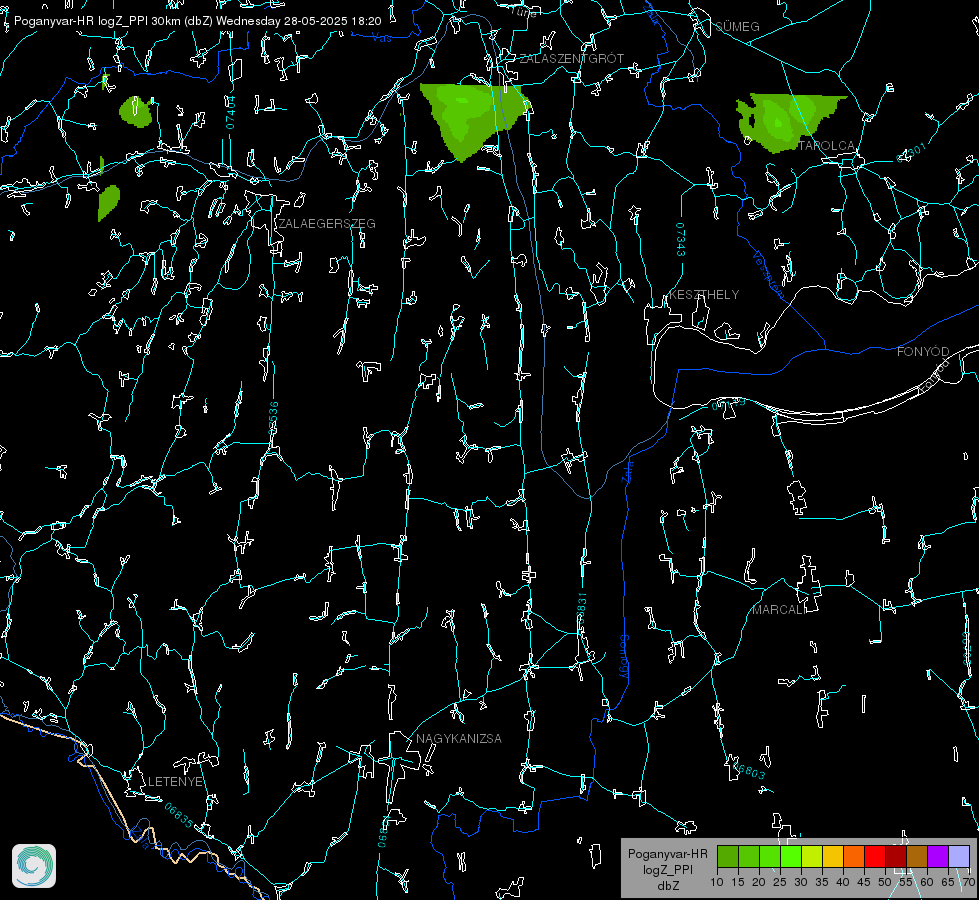The image size is (979, 900).
Task: Click the legend value 30
Action: click(801, 883)
